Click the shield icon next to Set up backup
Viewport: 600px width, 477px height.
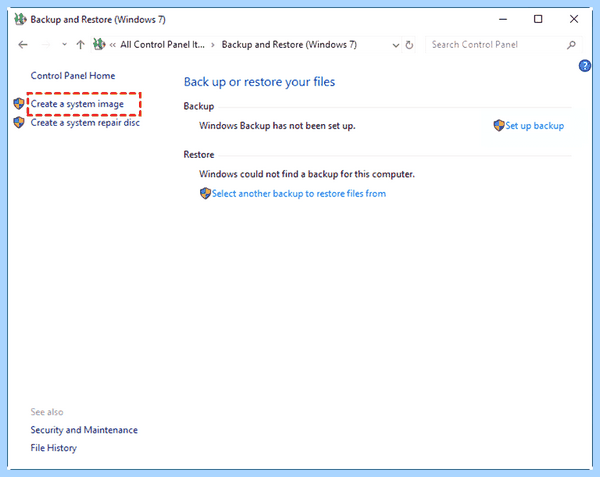coord(499,125)
